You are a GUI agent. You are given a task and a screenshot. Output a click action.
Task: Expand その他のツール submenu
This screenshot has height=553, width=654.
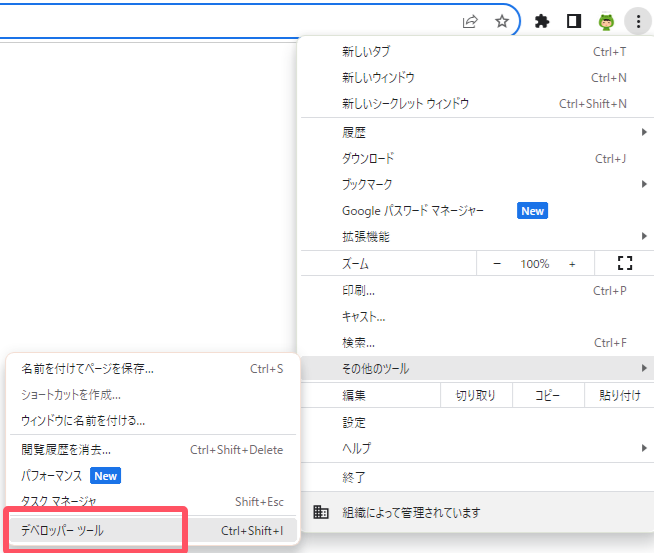(x=477, y=369)
